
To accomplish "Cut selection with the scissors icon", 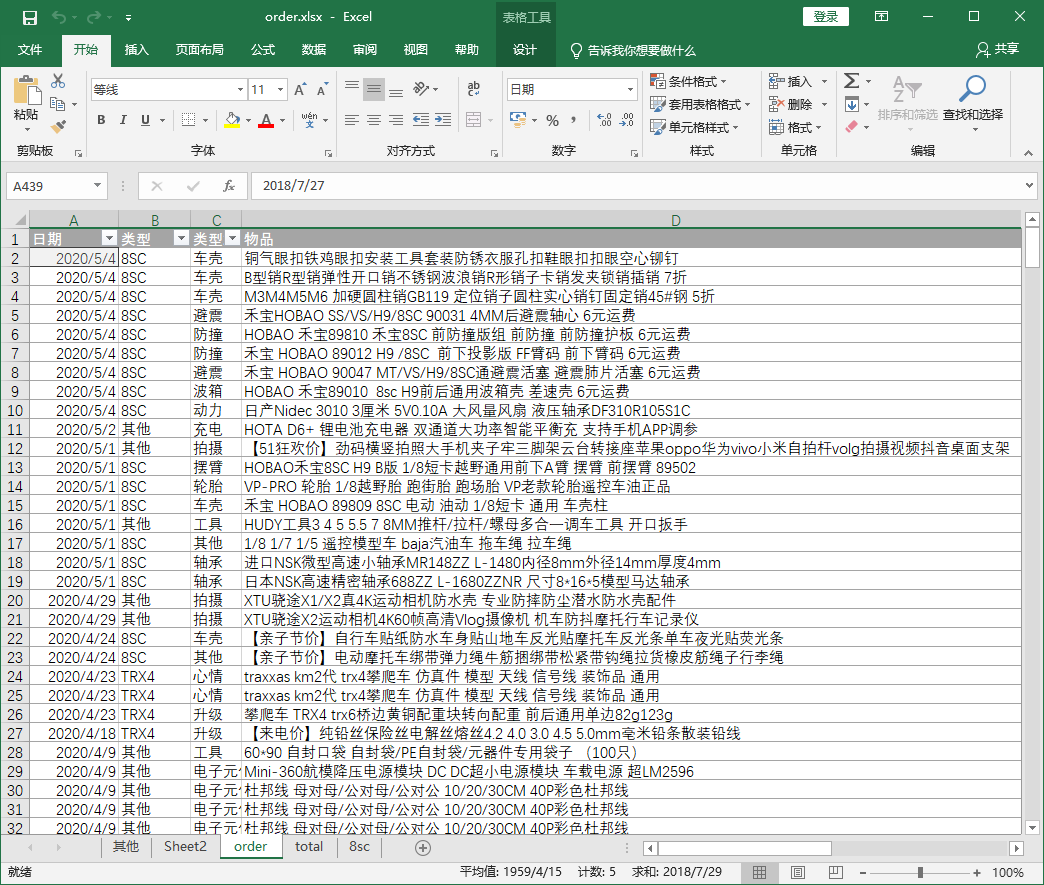I will 58,81.
